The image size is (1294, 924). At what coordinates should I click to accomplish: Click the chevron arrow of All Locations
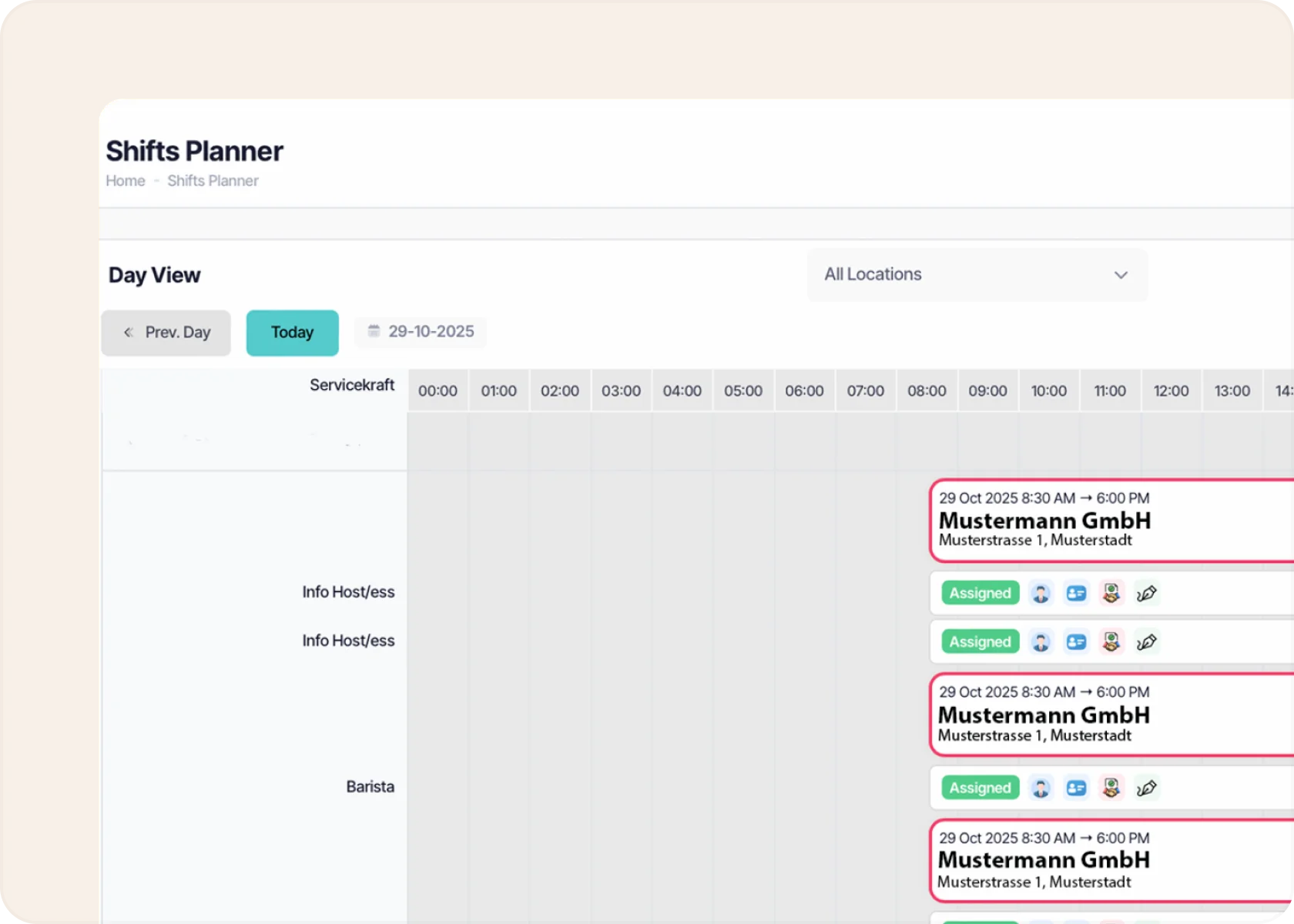[x=1121, y=275]
